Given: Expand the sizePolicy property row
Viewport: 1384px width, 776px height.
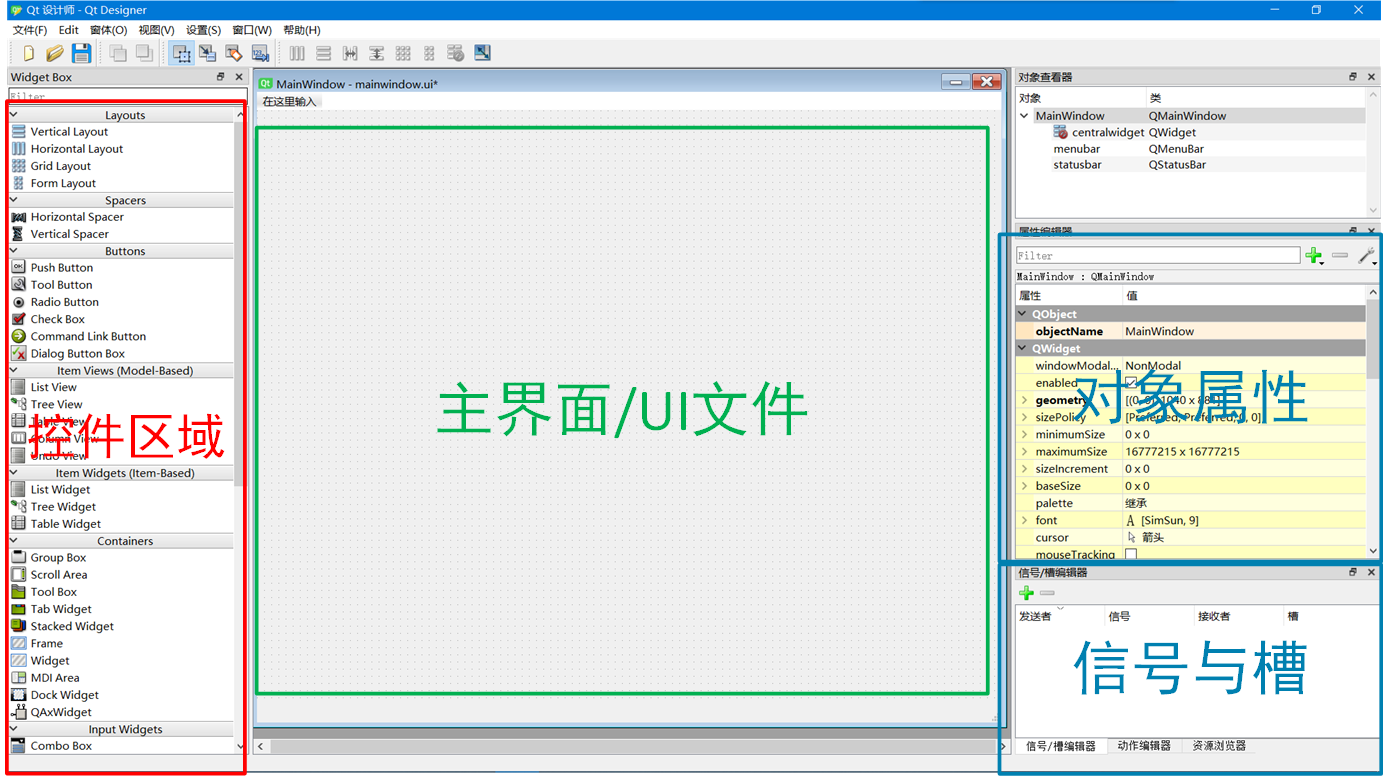Looking at the screenshot, I should 1024,417.
